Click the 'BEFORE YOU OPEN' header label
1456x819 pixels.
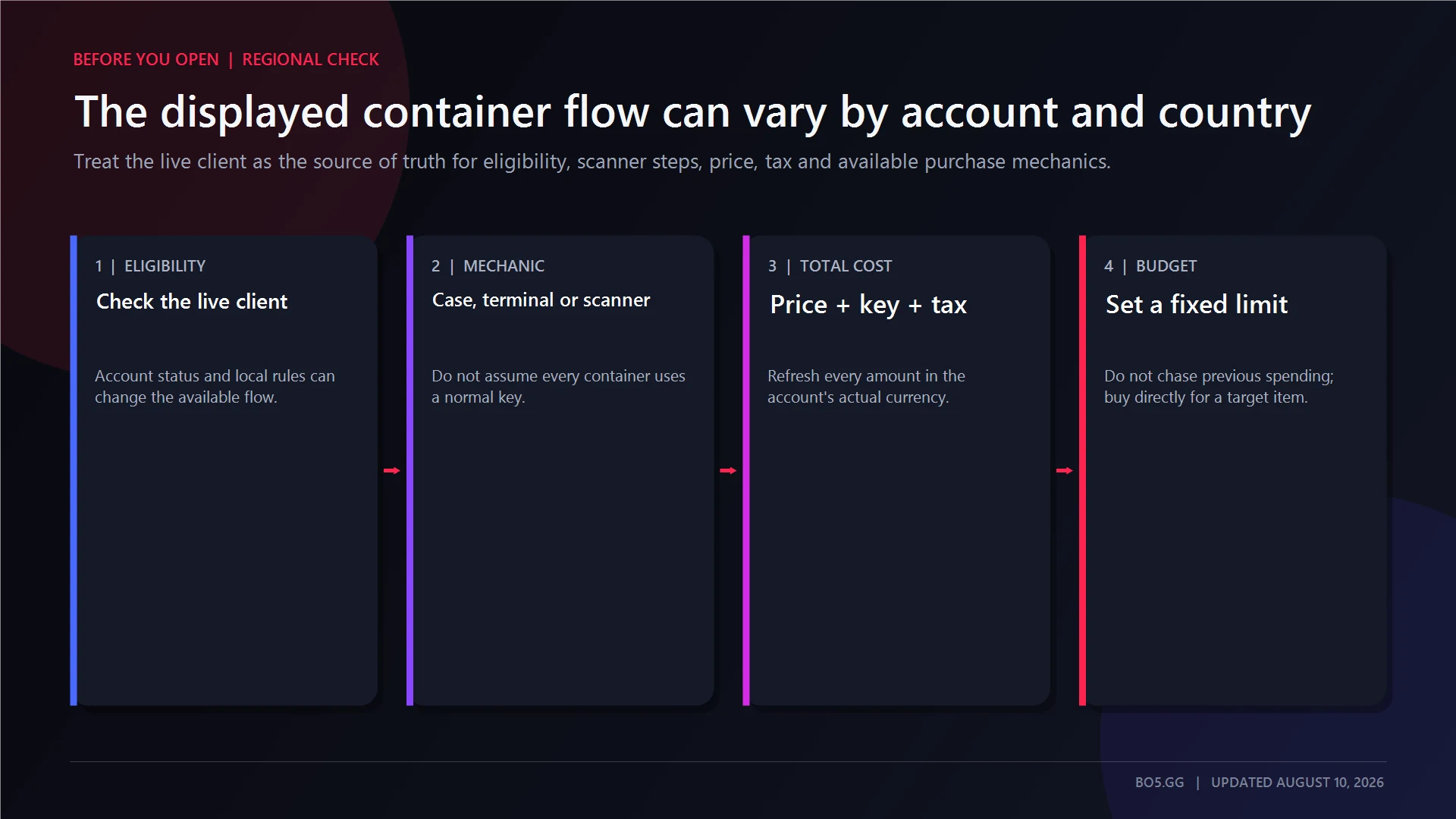[146, 59]
